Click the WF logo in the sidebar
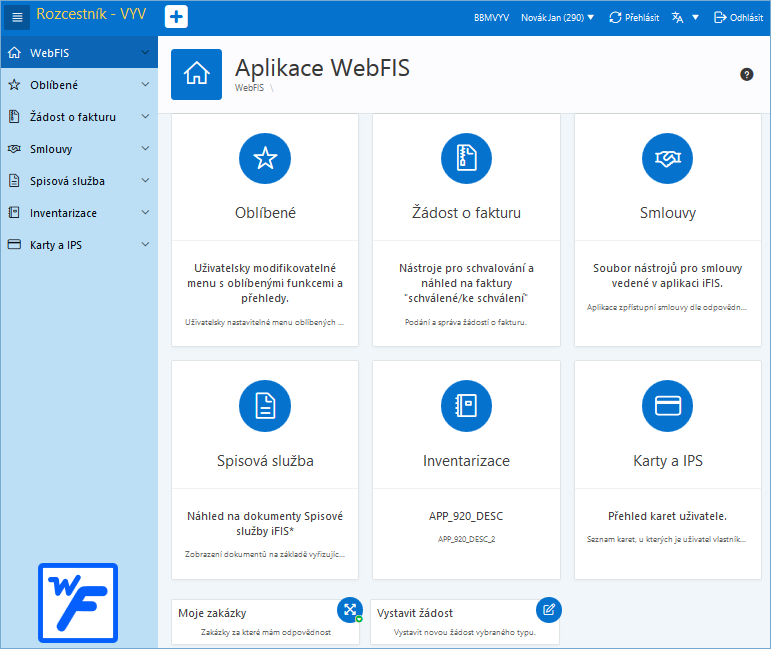This screenshot has height=649, width=771. pyautogui.click(x=78, y=603)
